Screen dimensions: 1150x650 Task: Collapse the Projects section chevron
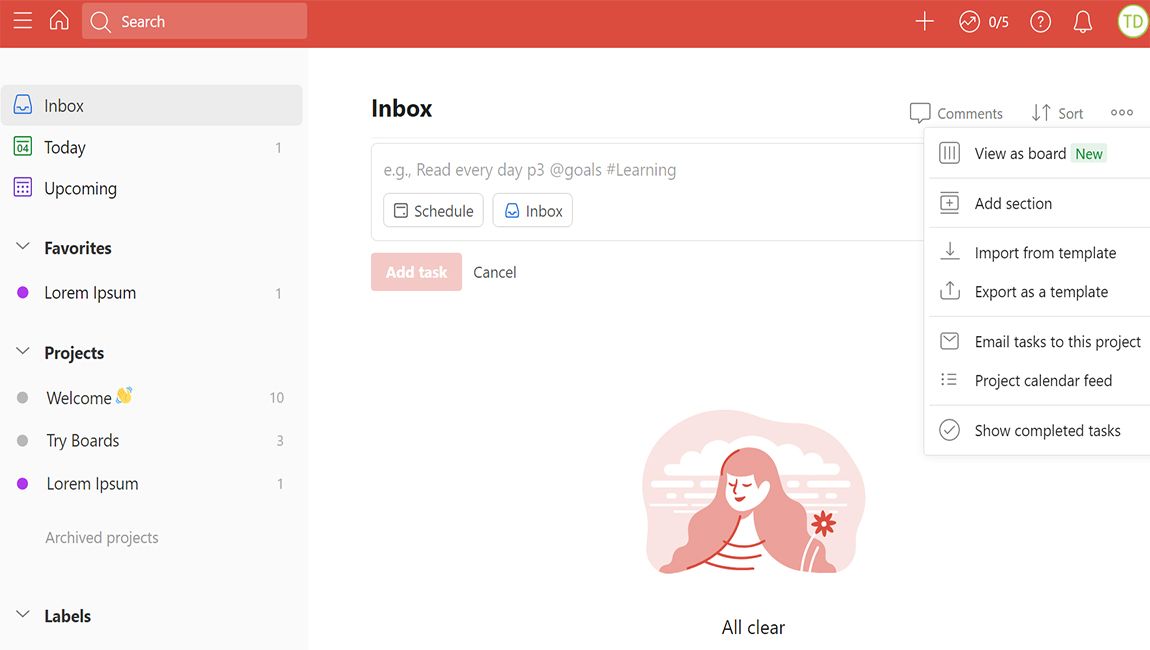(x=23, y=352)
